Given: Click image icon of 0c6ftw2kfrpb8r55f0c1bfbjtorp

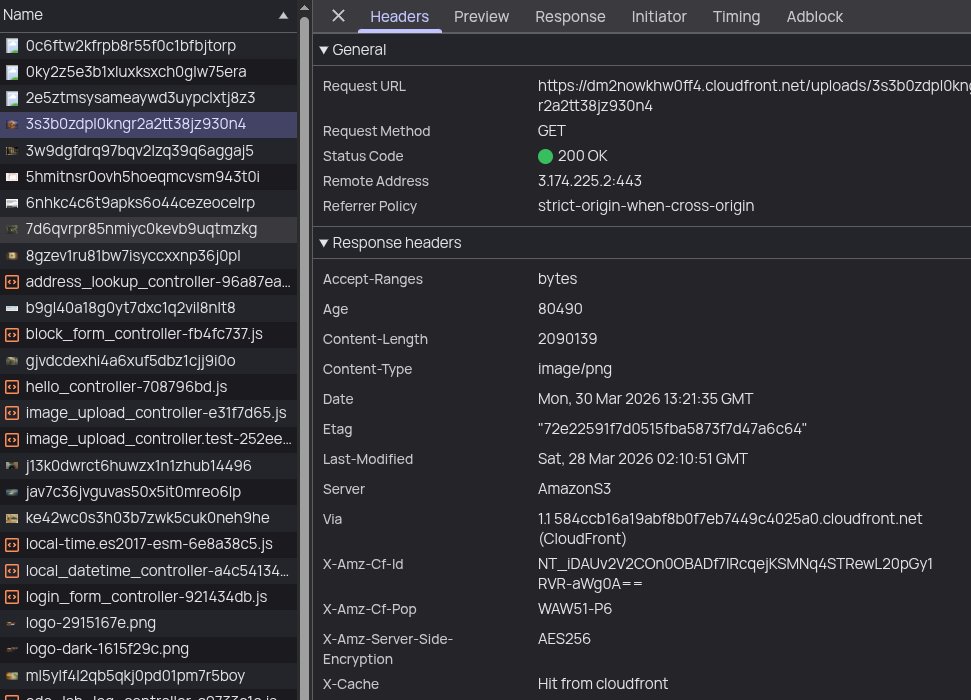Looking at the screenshot, I should [12, 46].
